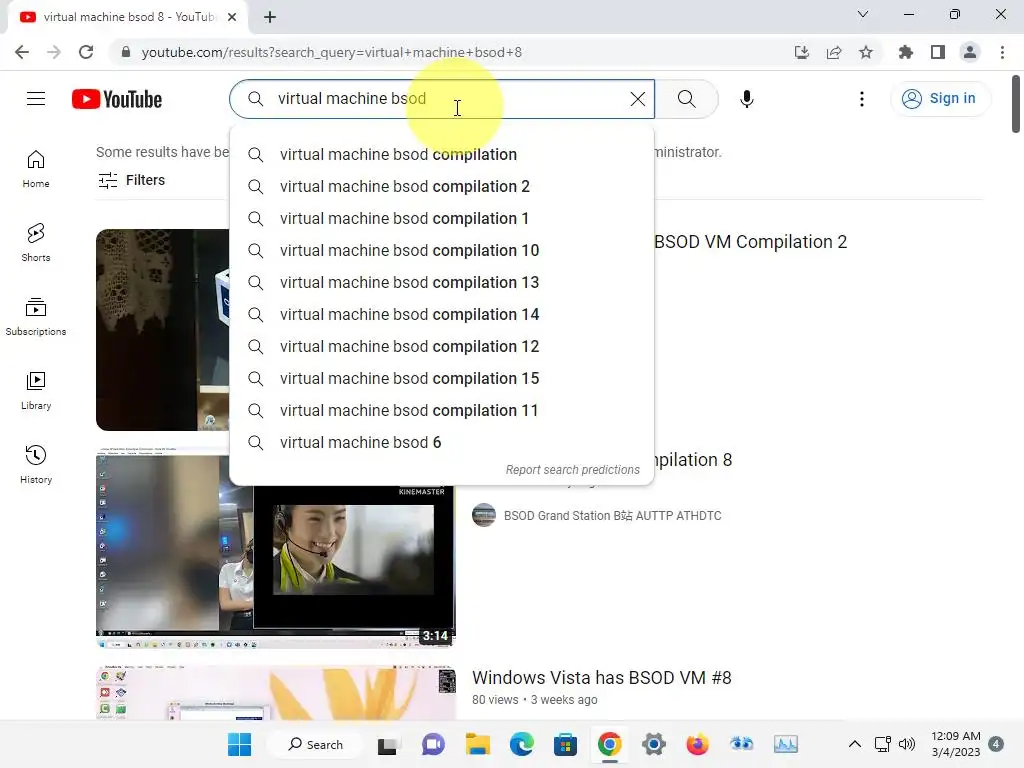Click the page vertical scrollbar

click(x=1016, y=104)
